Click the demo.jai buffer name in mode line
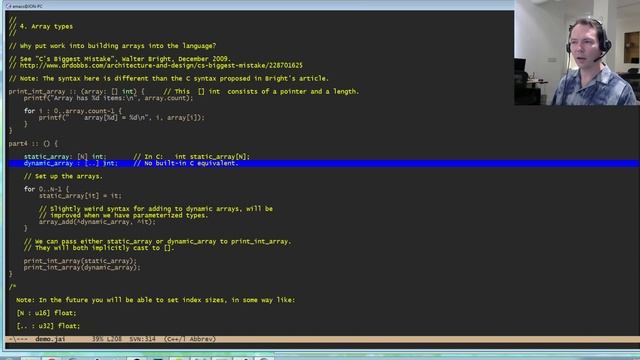 50,339
